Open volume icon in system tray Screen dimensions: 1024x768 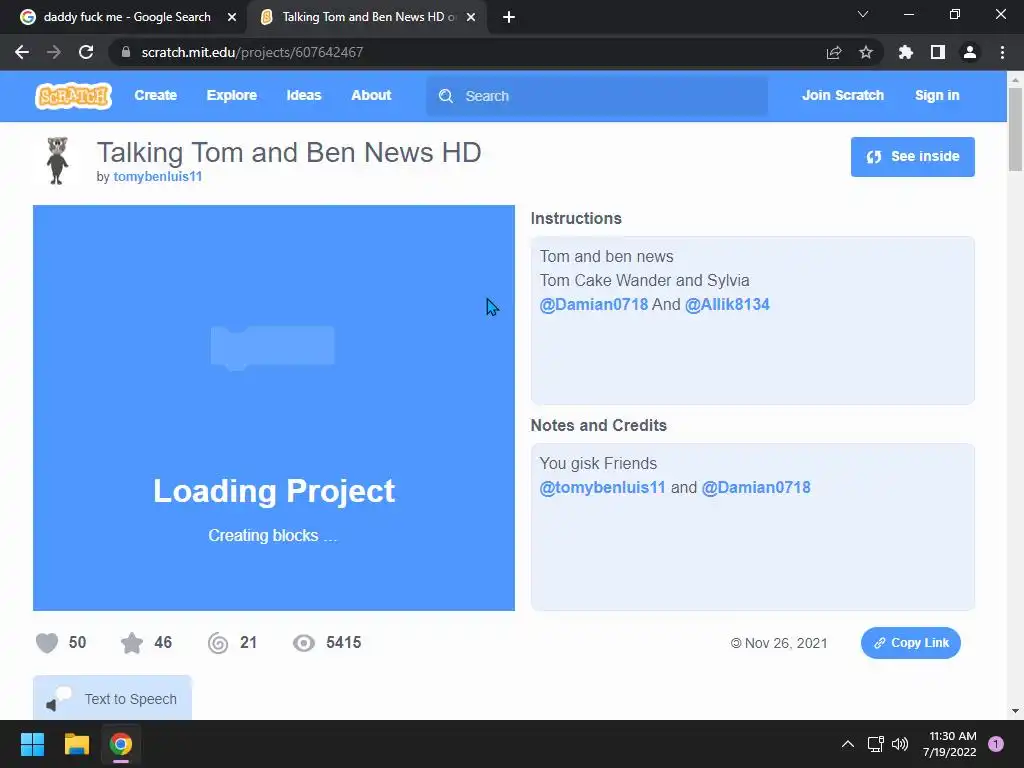tap(900, 744)
